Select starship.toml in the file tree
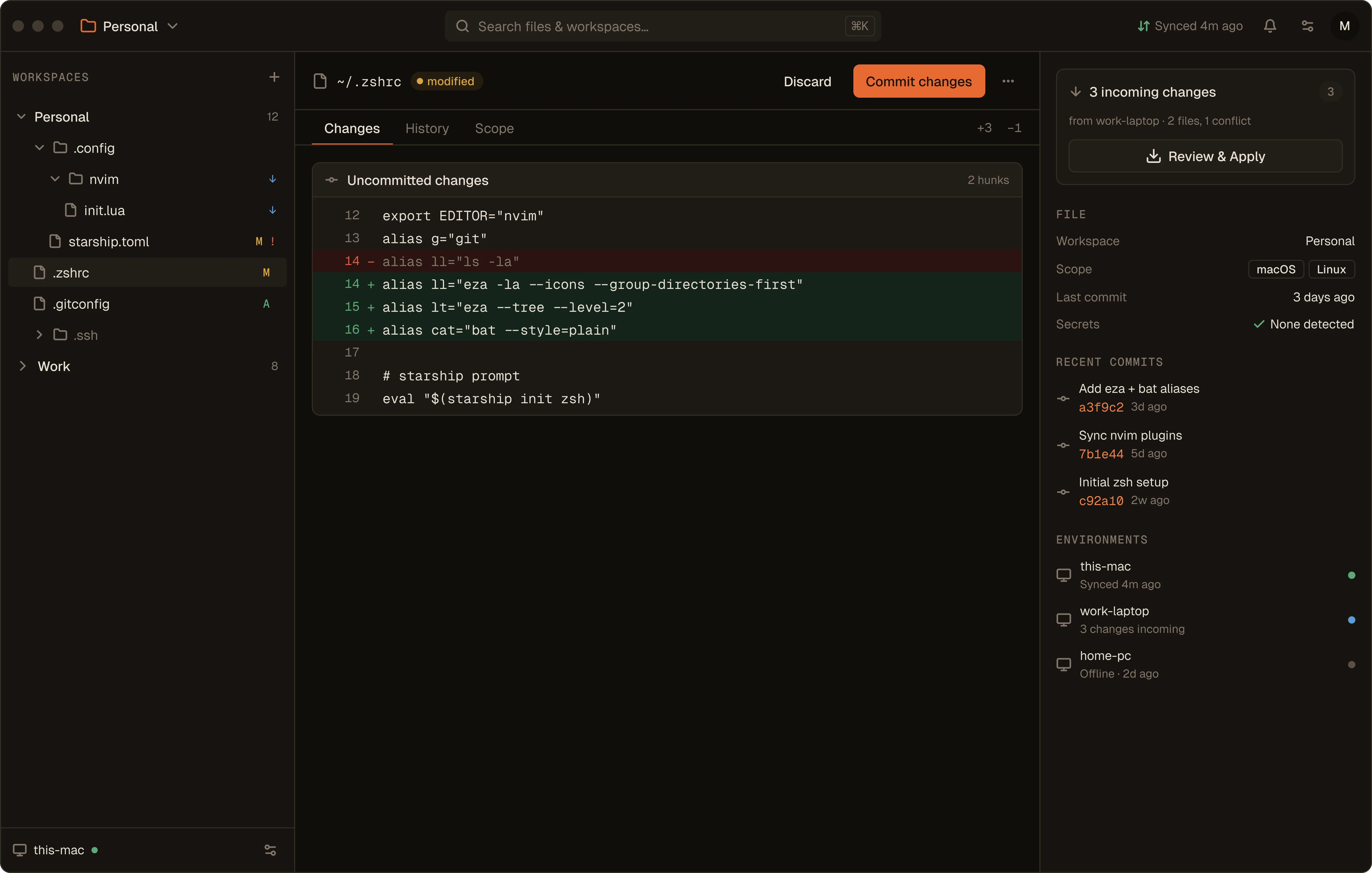This screenshot has width=1372, height=873. click(x=148, y=242)
